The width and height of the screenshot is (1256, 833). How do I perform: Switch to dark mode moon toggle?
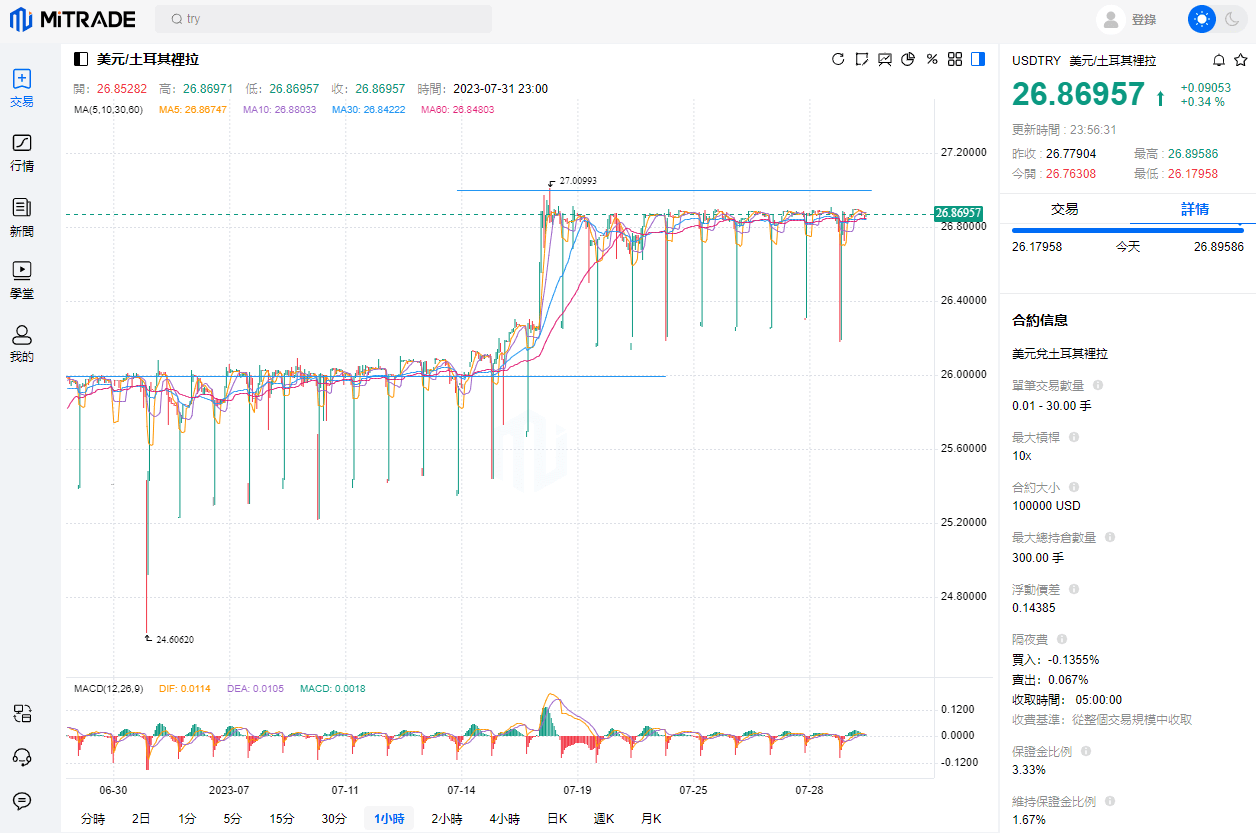[x=1232, y=19]
